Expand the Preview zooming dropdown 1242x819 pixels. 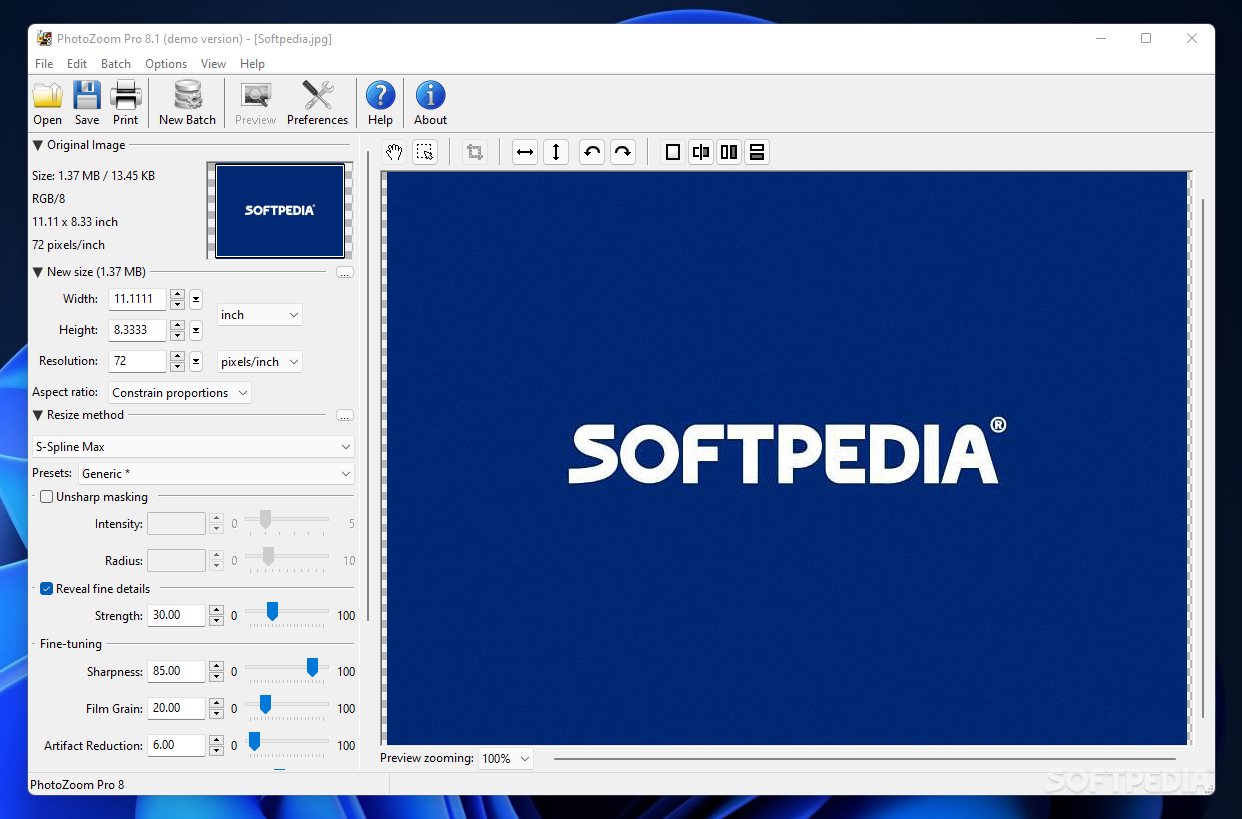(506, 759)
